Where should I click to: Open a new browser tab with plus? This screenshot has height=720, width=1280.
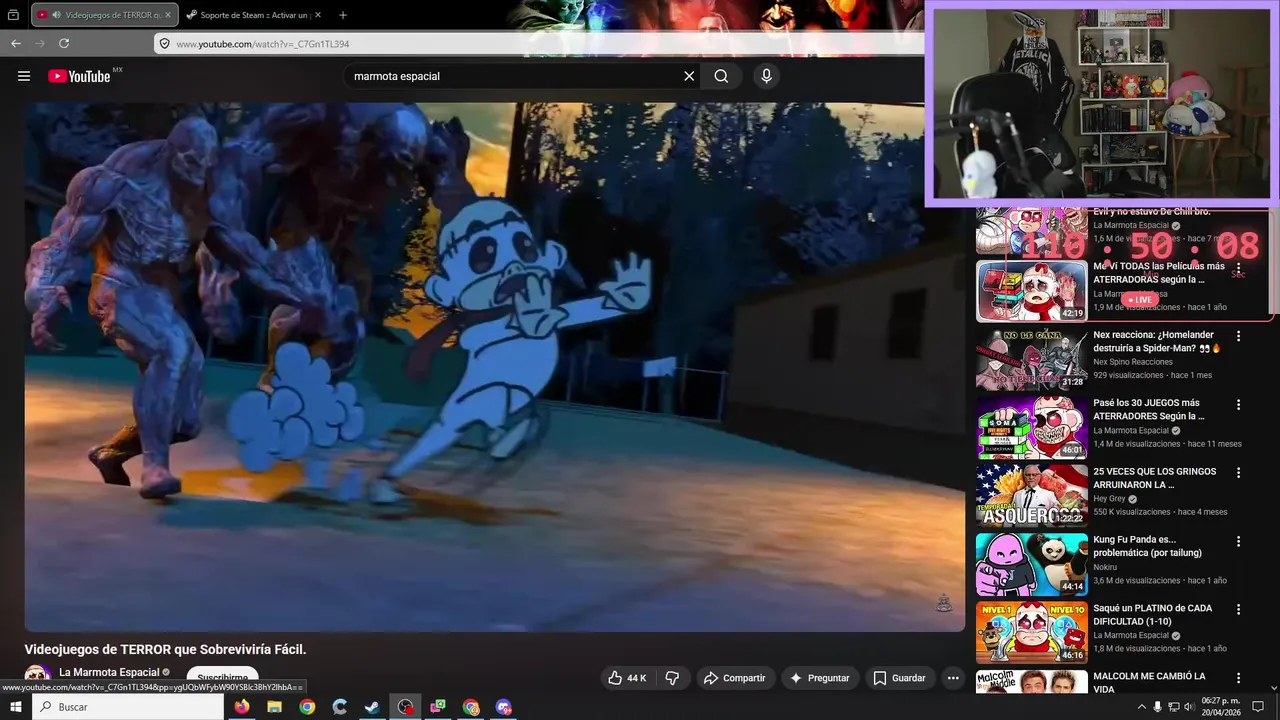[343, 15]
